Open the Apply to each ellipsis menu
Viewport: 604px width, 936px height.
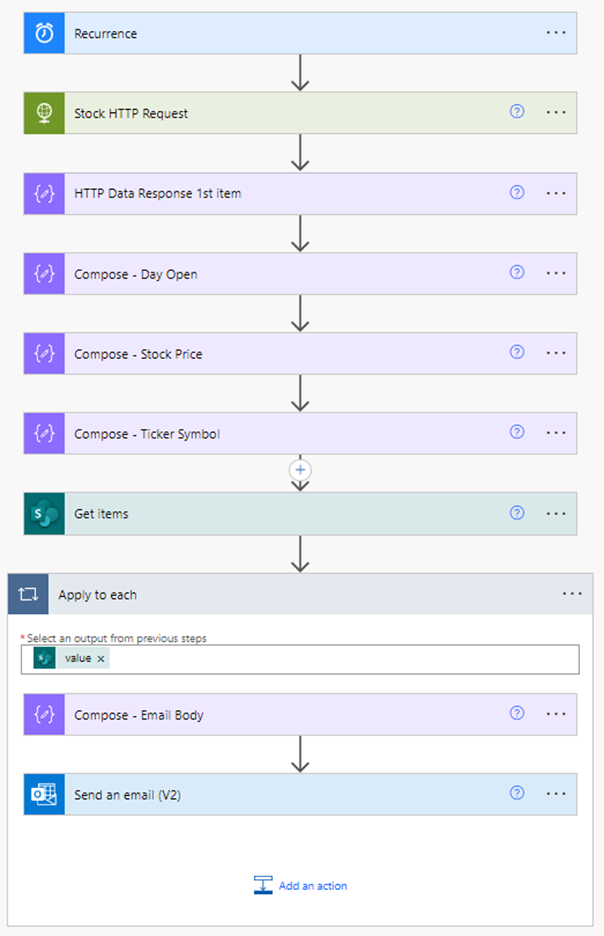pyautogui.click(x=573, y=593)
